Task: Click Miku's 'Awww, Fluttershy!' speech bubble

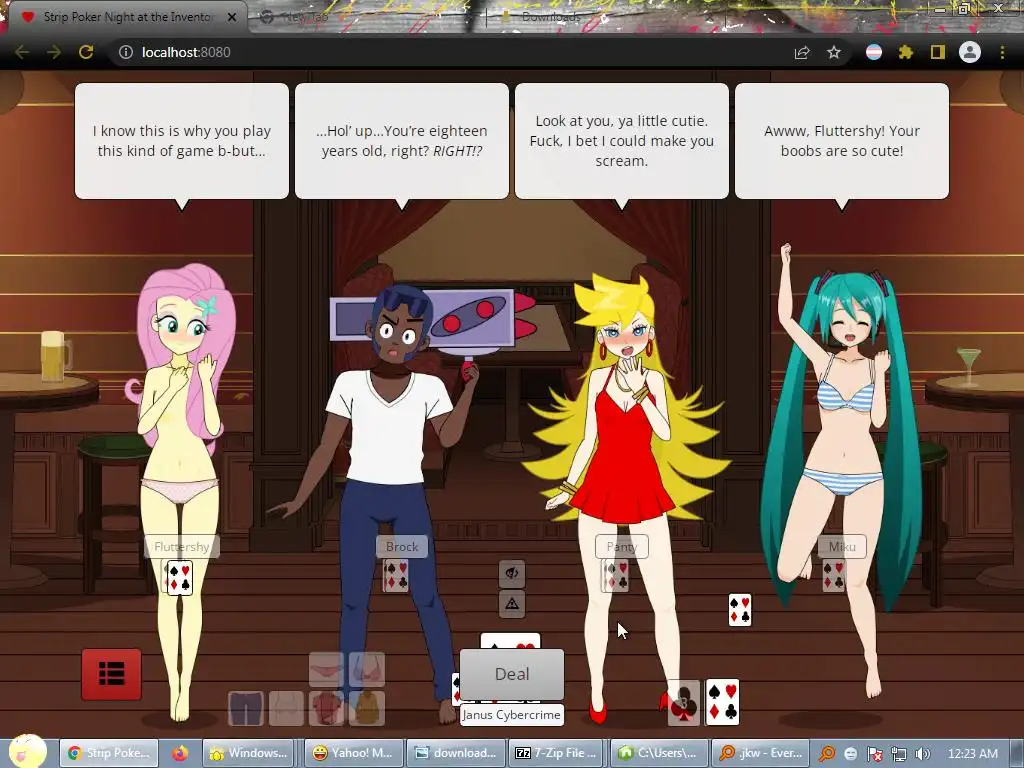Action: [842, 140]
